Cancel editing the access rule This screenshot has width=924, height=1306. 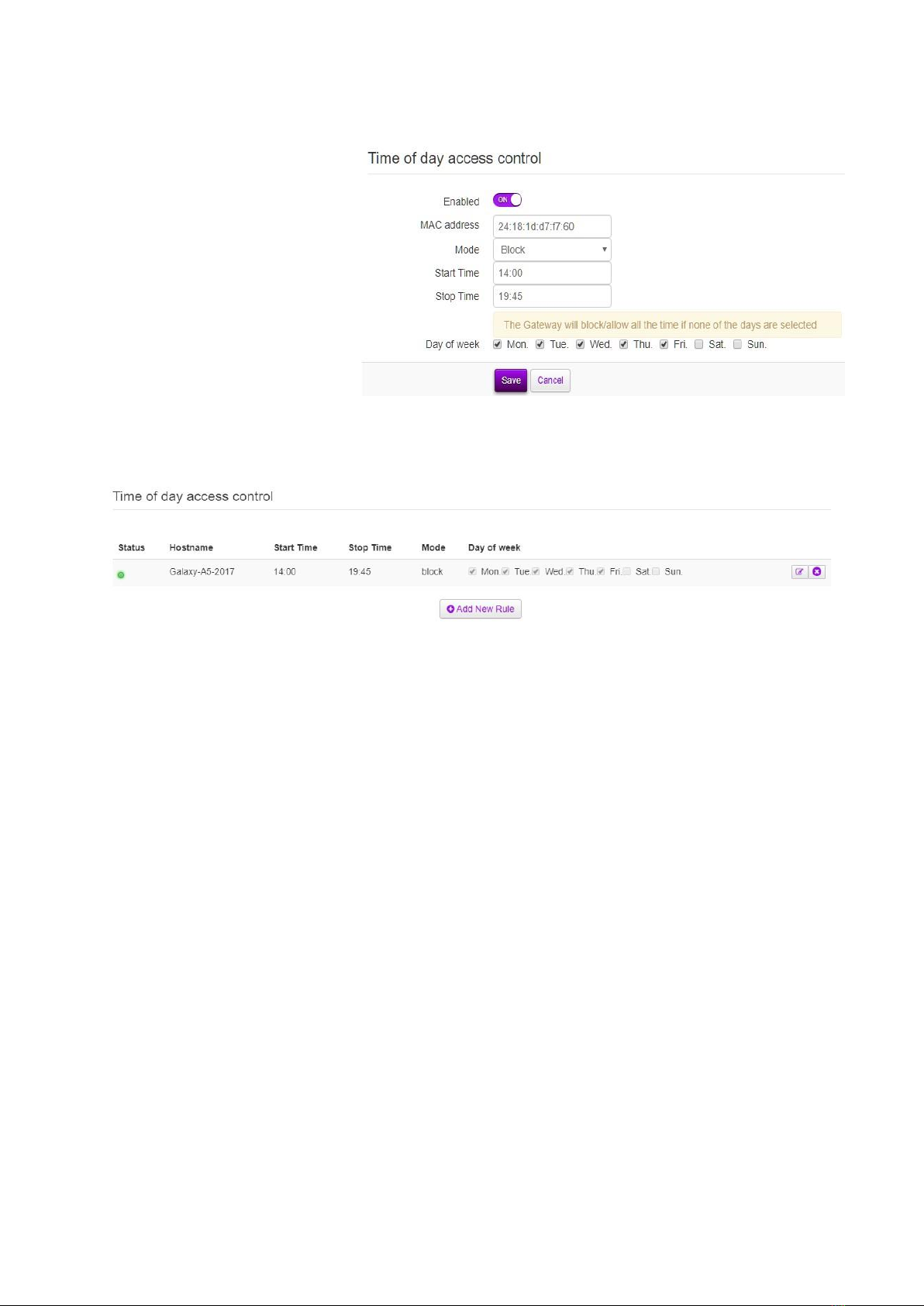click(x=550, y=381)
